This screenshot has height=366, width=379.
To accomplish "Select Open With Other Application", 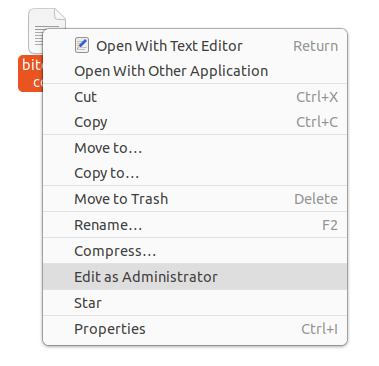I will (x=195, y=71).
